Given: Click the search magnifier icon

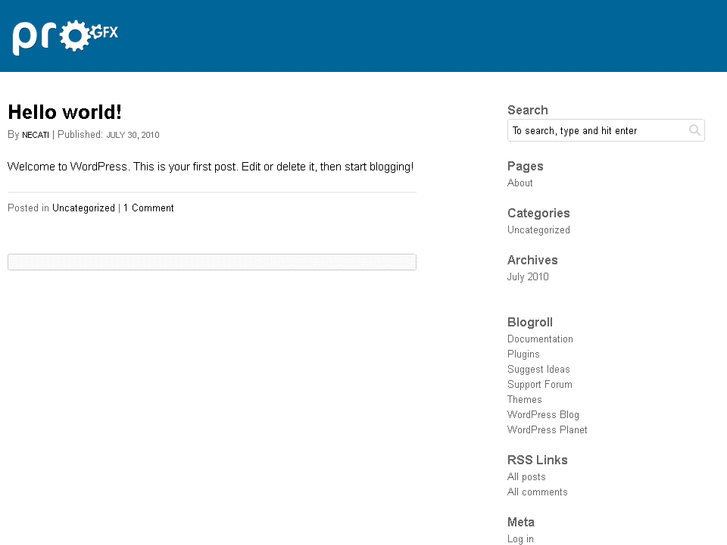Looking at the screenshot, I should [695, 131].
